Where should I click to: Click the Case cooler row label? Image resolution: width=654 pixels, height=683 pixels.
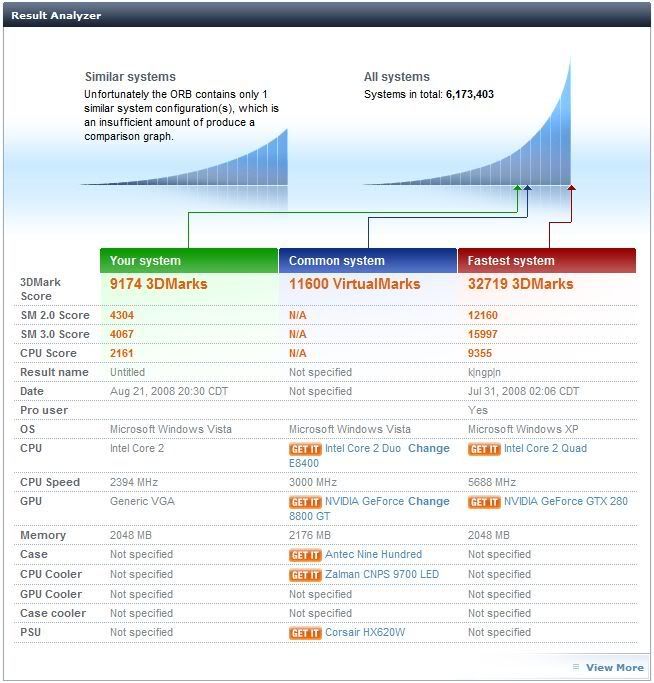[x=53, y=613]
